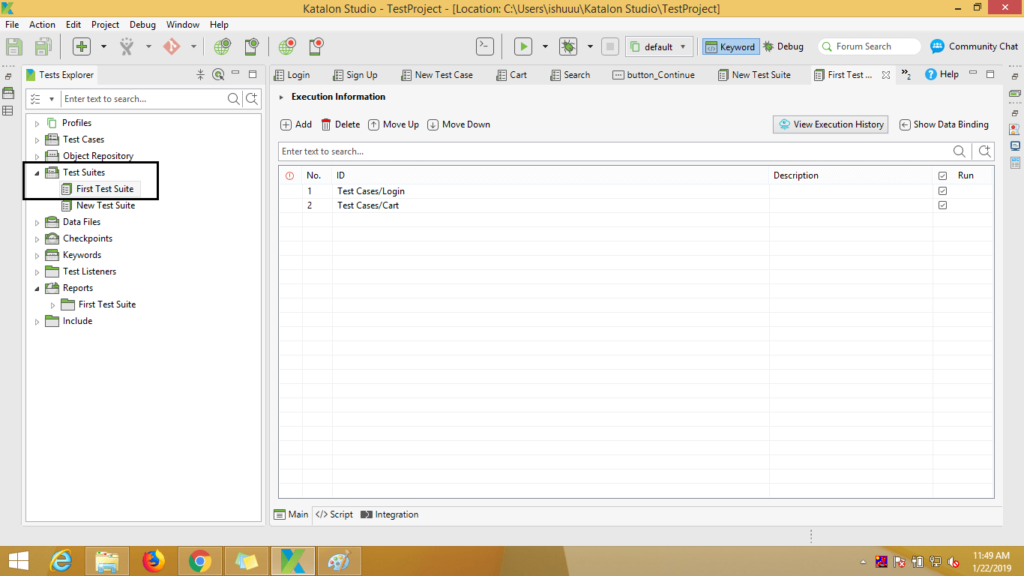Open Internet Explorer from the taskbar

click(61, 561)
